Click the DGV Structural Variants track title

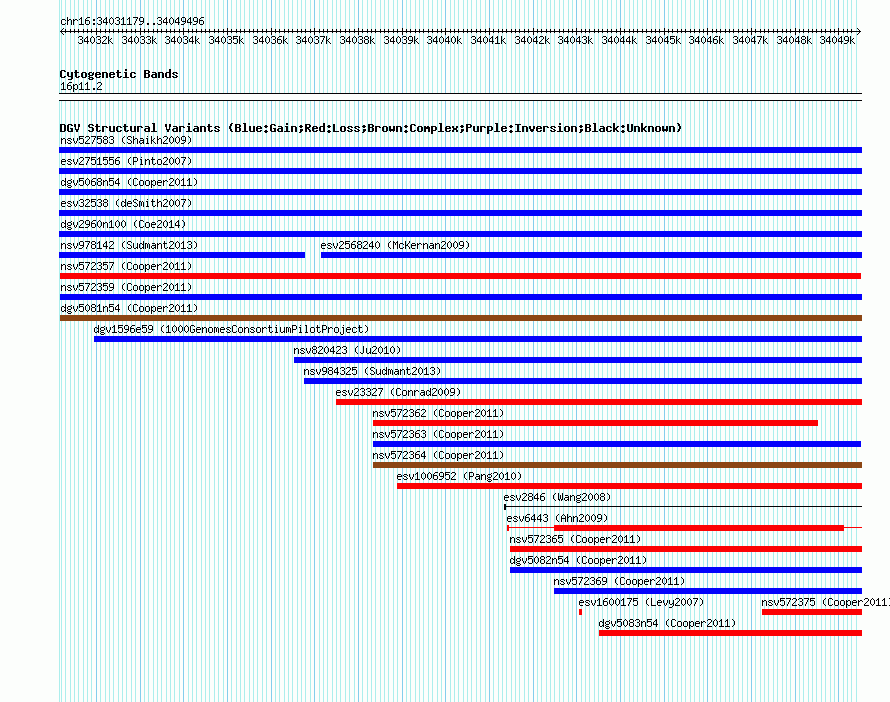point(371,128)
